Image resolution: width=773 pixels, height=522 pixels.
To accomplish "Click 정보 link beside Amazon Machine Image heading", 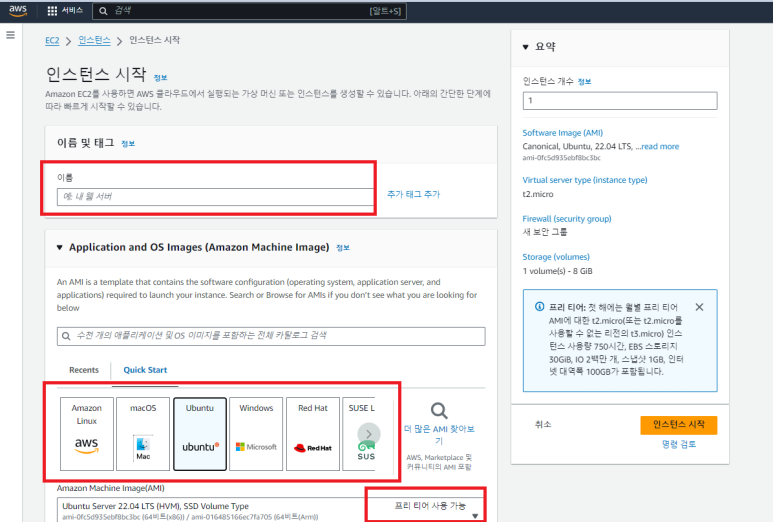I will click(343, 248).
